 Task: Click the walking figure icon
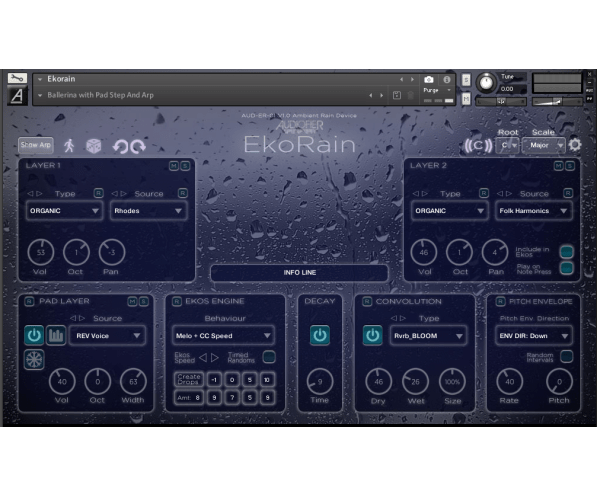(x=69, y=145)
